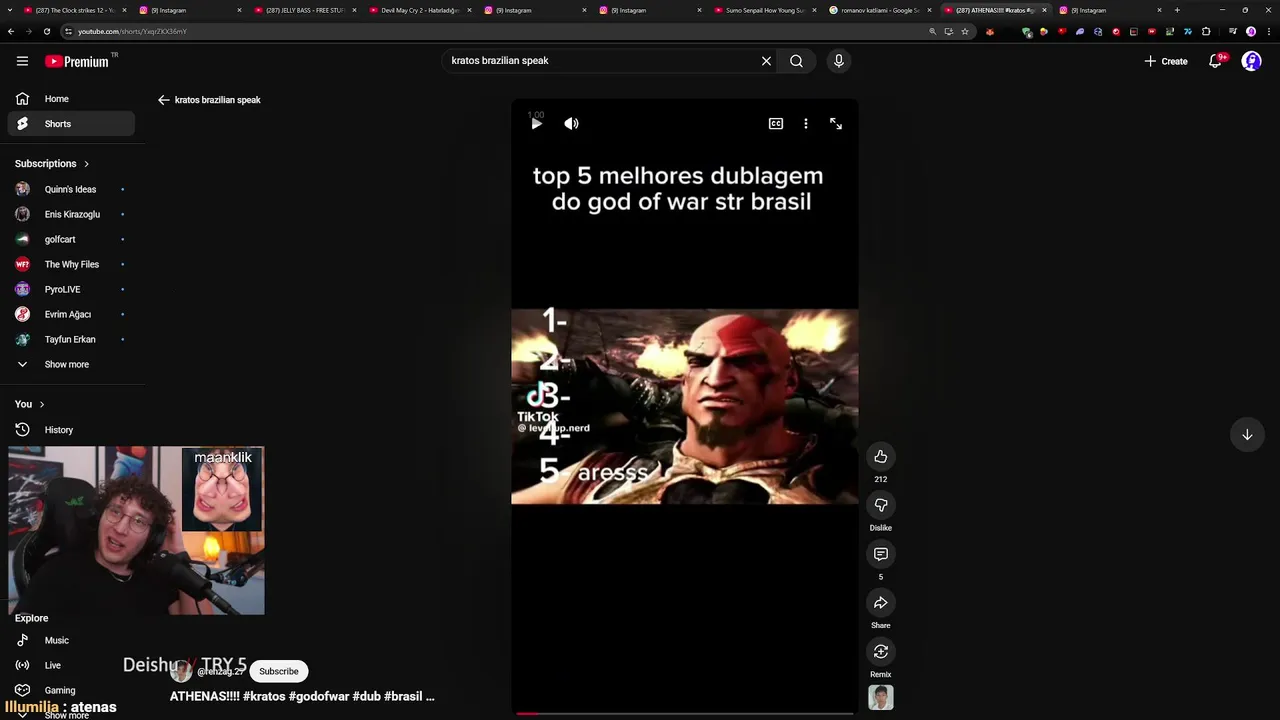Clear the search box text
This screenshot has height=720, width=1280.
point(766,61)
